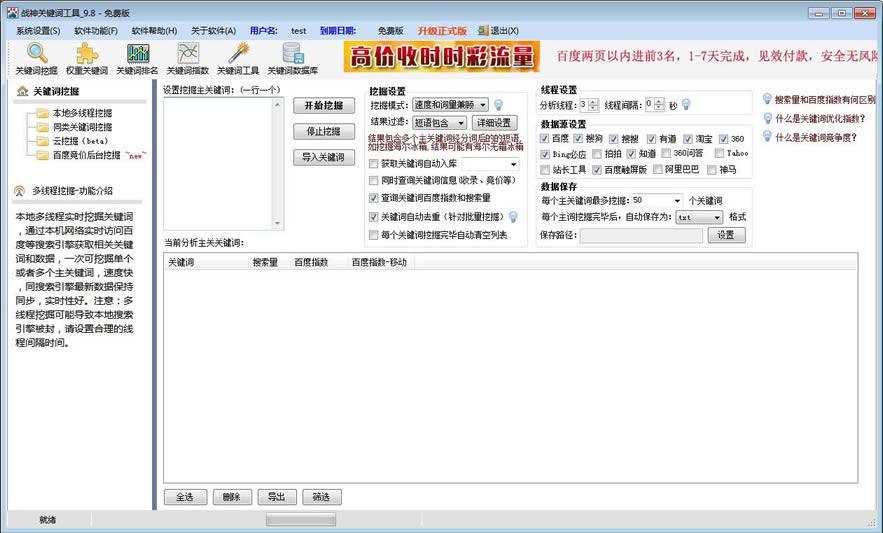Image resolution: width=883 pixels, height=533 pixels.
Task: Open the dropdown beside 获取关键词自动入库
Action: 513,164
